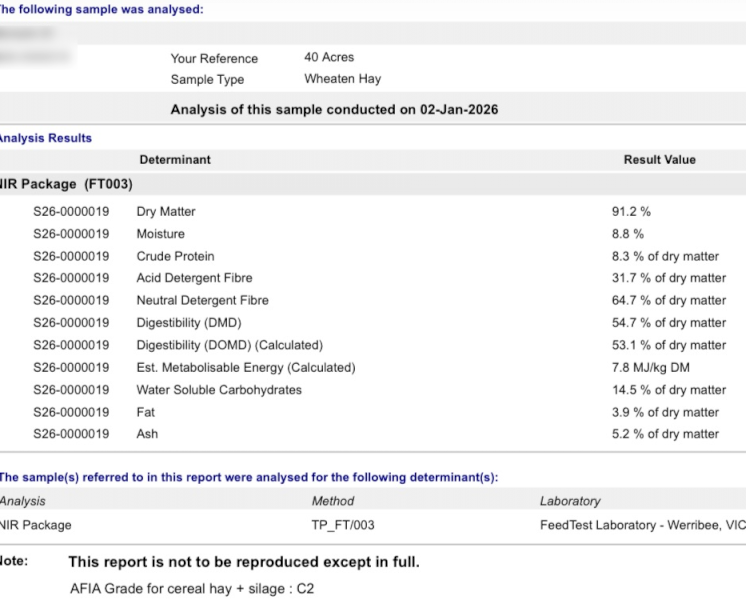Click the 'Determinant' column header
This screenshot has height=600, width=746.
(x=175, y=160)
